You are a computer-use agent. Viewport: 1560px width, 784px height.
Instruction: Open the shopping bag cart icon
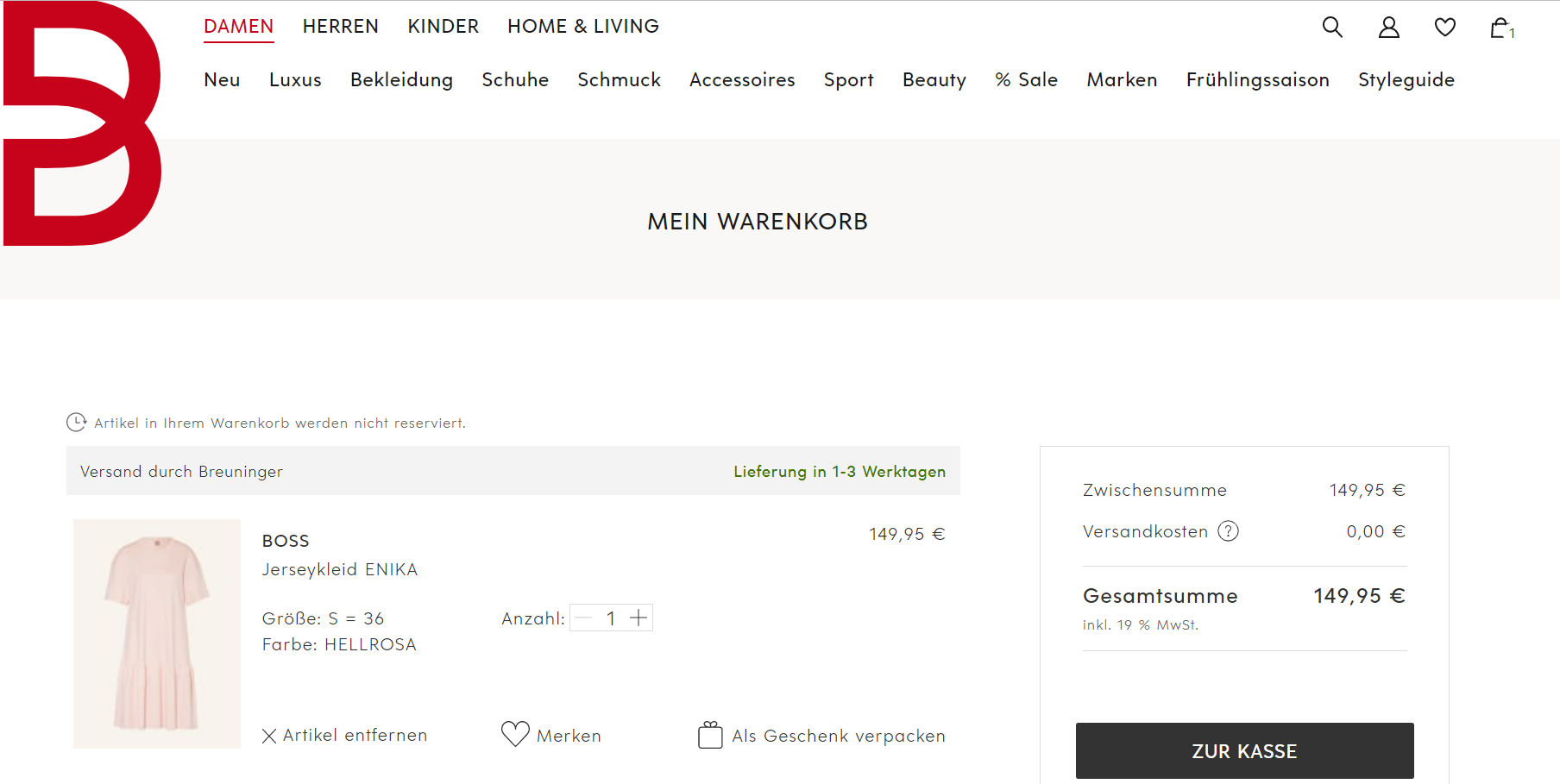click(x=1502, y=28)
